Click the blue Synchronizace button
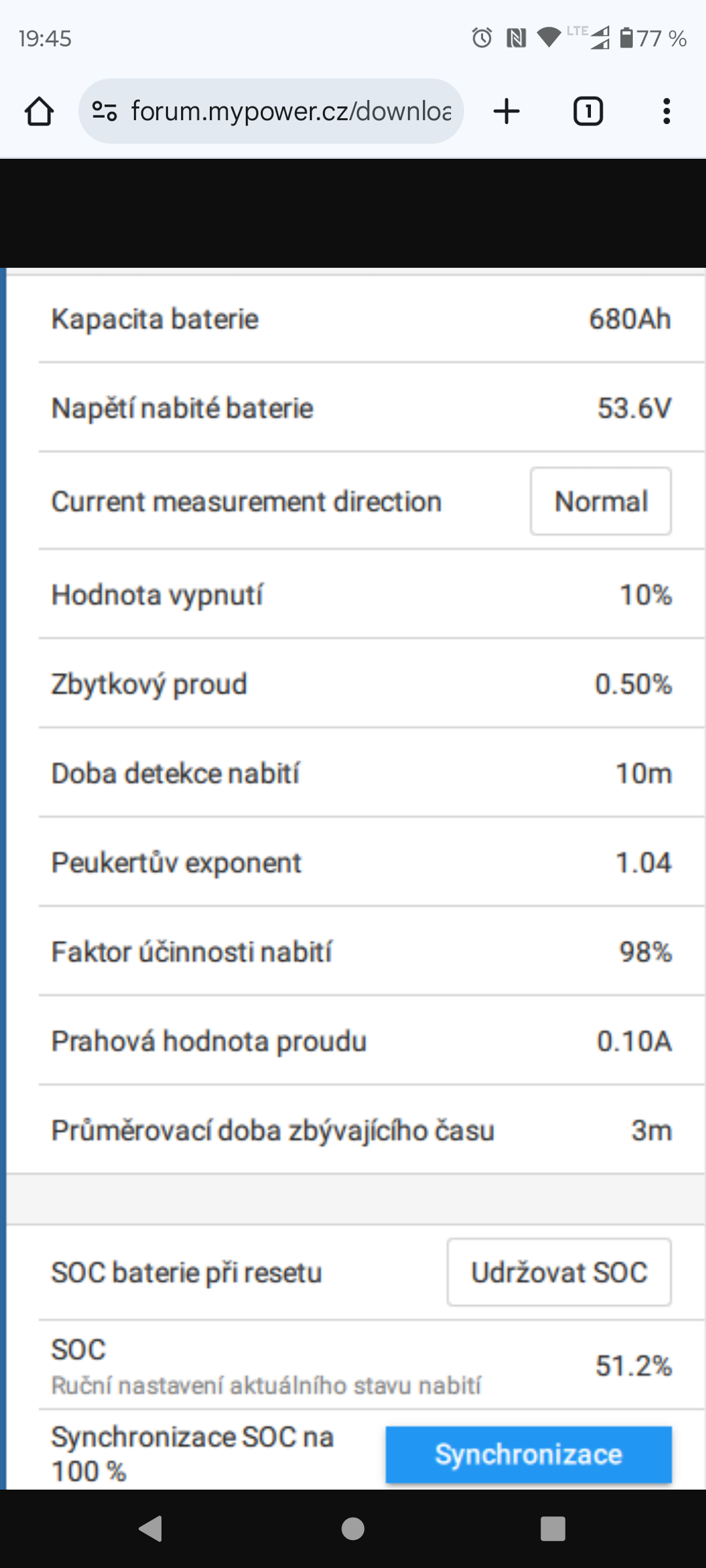The image size is (706, 1568). click(x=528, y=1454)
